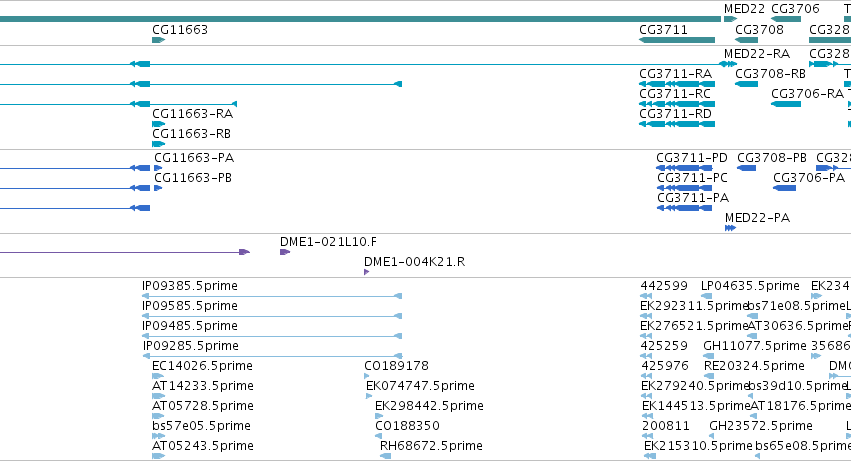This screenshot has height=461, width=851.
Task: Click the CG3711-RD transcript label
Action: point(675,114)
